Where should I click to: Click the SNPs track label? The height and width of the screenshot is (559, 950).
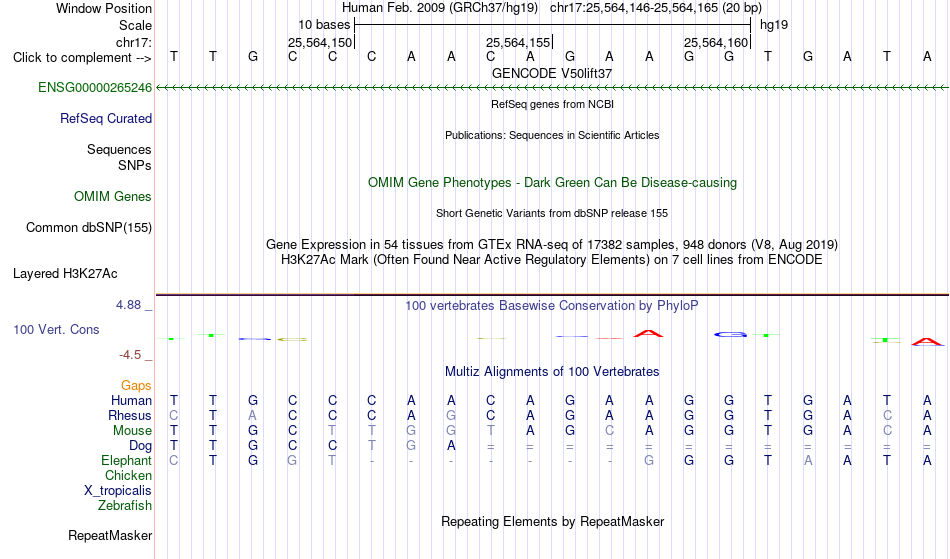(135, 165)
